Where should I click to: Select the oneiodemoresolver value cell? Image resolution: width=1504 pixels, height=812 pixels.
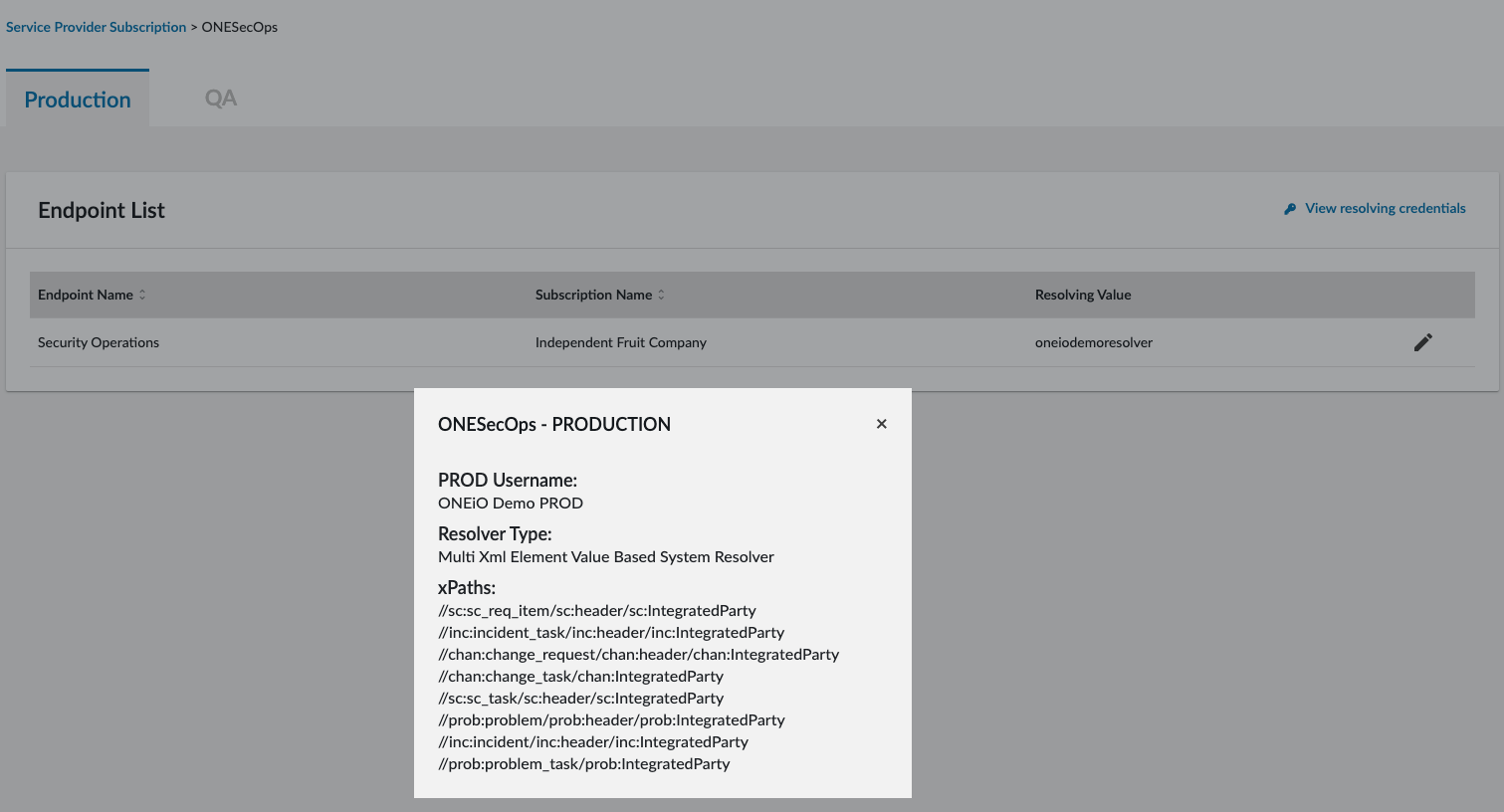click(x=1094, y=342)
